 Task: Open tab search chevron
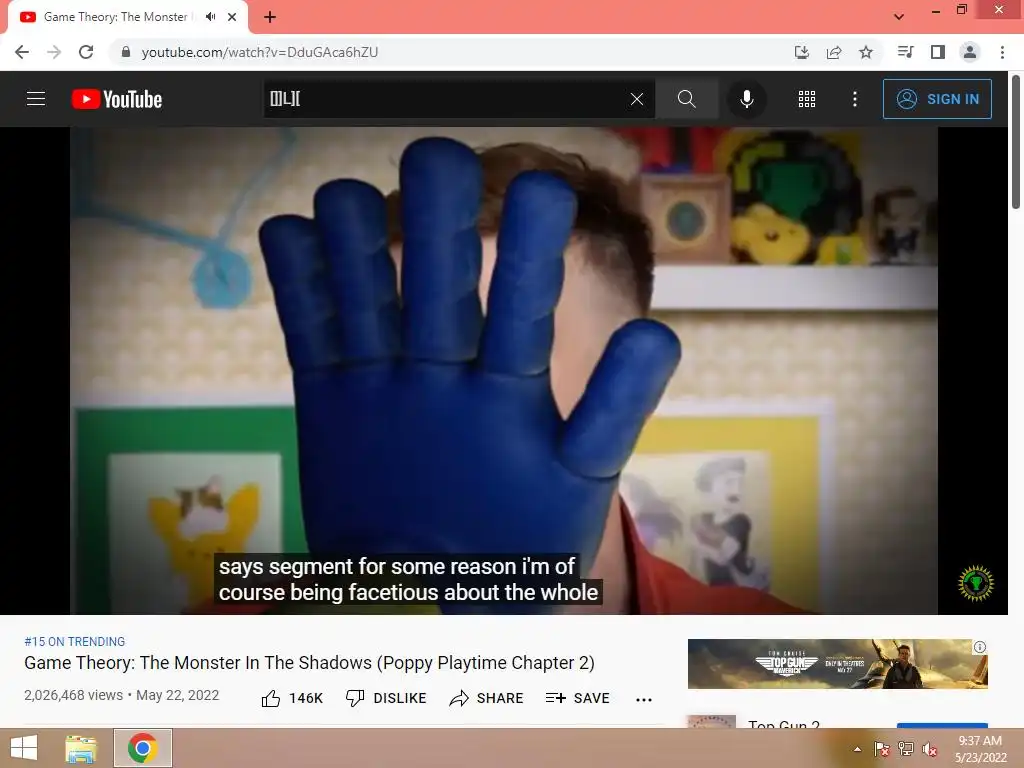(899, 17)
